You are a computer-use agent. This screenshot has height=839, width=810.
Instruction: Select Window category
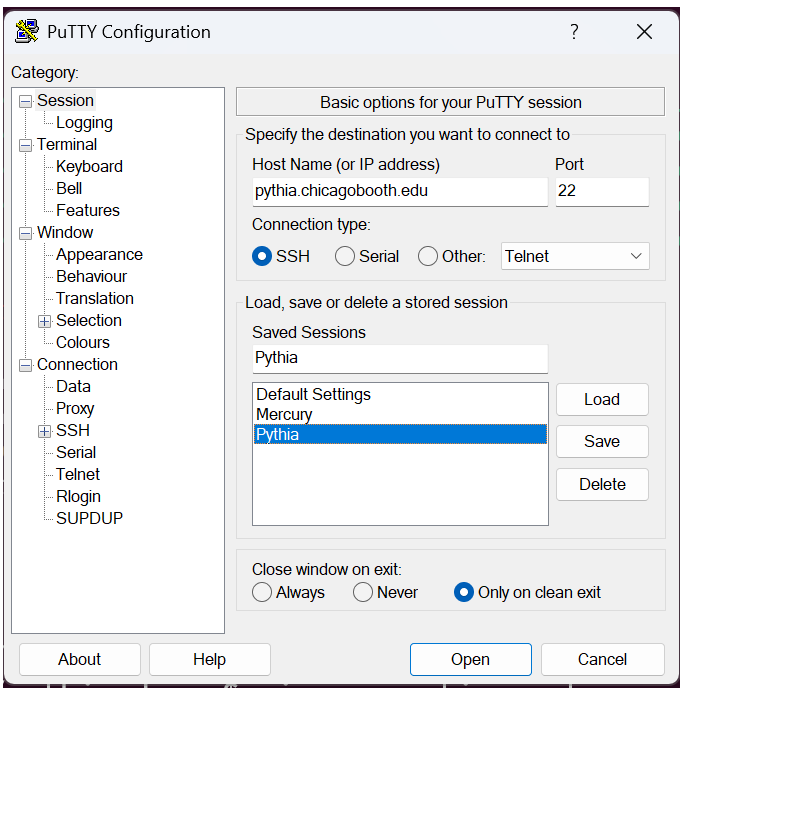click(65, 232)
